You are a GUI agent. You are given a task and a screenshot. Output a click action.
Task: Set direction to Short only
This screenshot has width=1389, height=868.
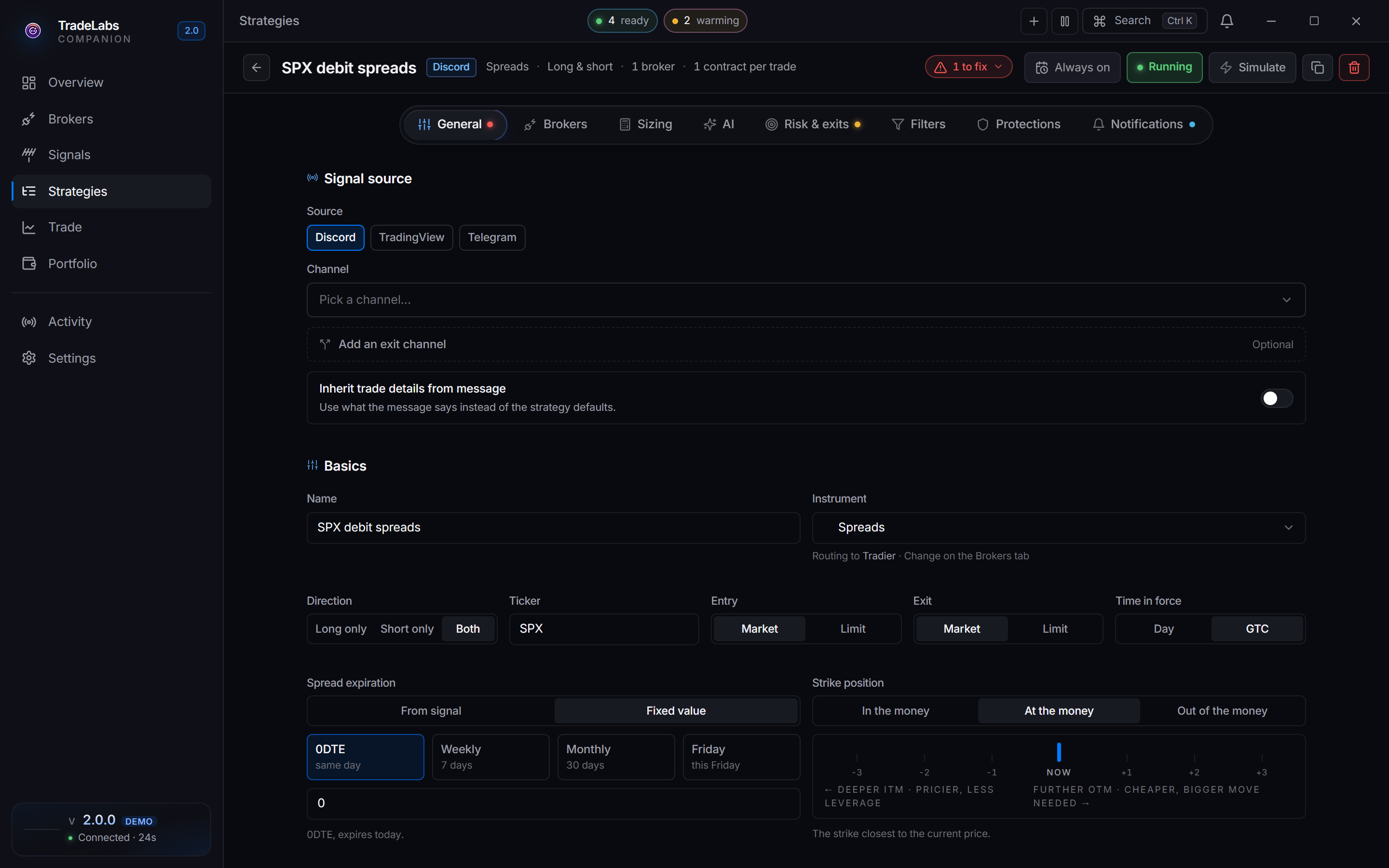click(x=407, y=629)
